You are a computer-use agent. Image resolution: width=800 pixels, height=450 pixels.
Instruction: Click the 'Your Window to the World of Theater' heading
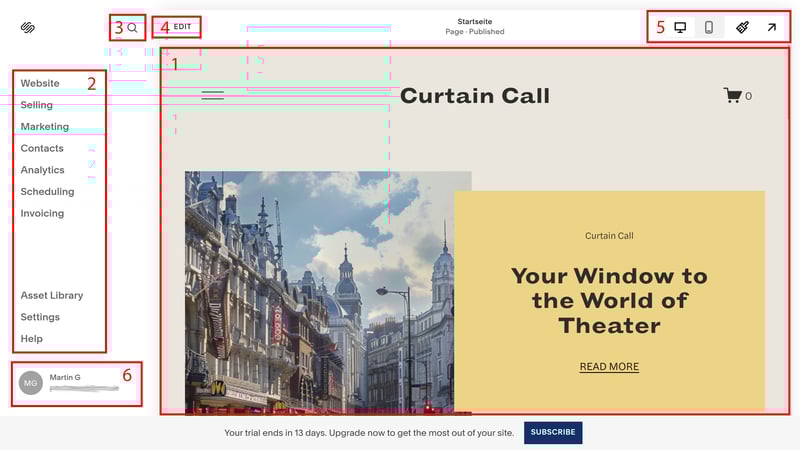[609, 301]
